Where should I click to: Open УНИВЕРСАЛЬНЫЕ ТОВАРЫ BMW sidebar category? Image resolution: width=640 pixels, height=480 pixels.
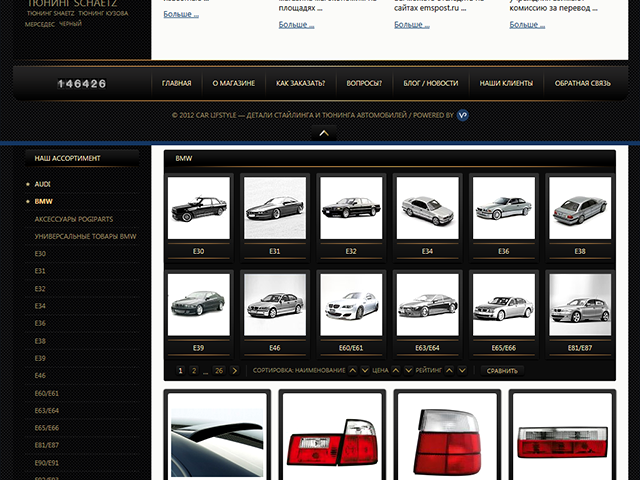[85, 237]
